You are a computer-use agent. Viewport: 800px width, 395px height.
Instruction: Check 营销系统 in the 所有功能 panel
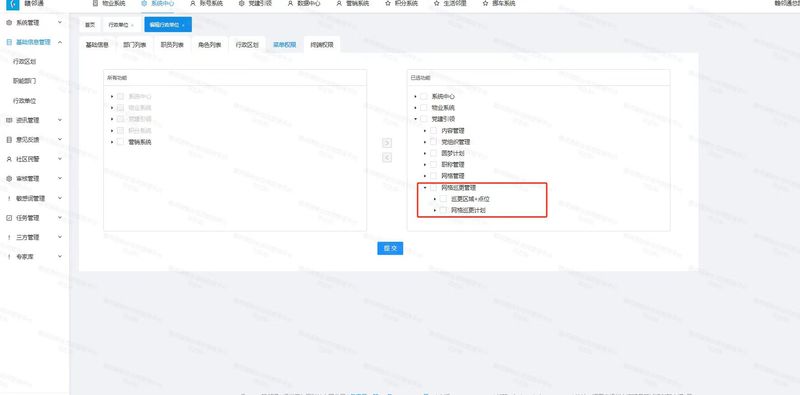[x=120, y=142]
